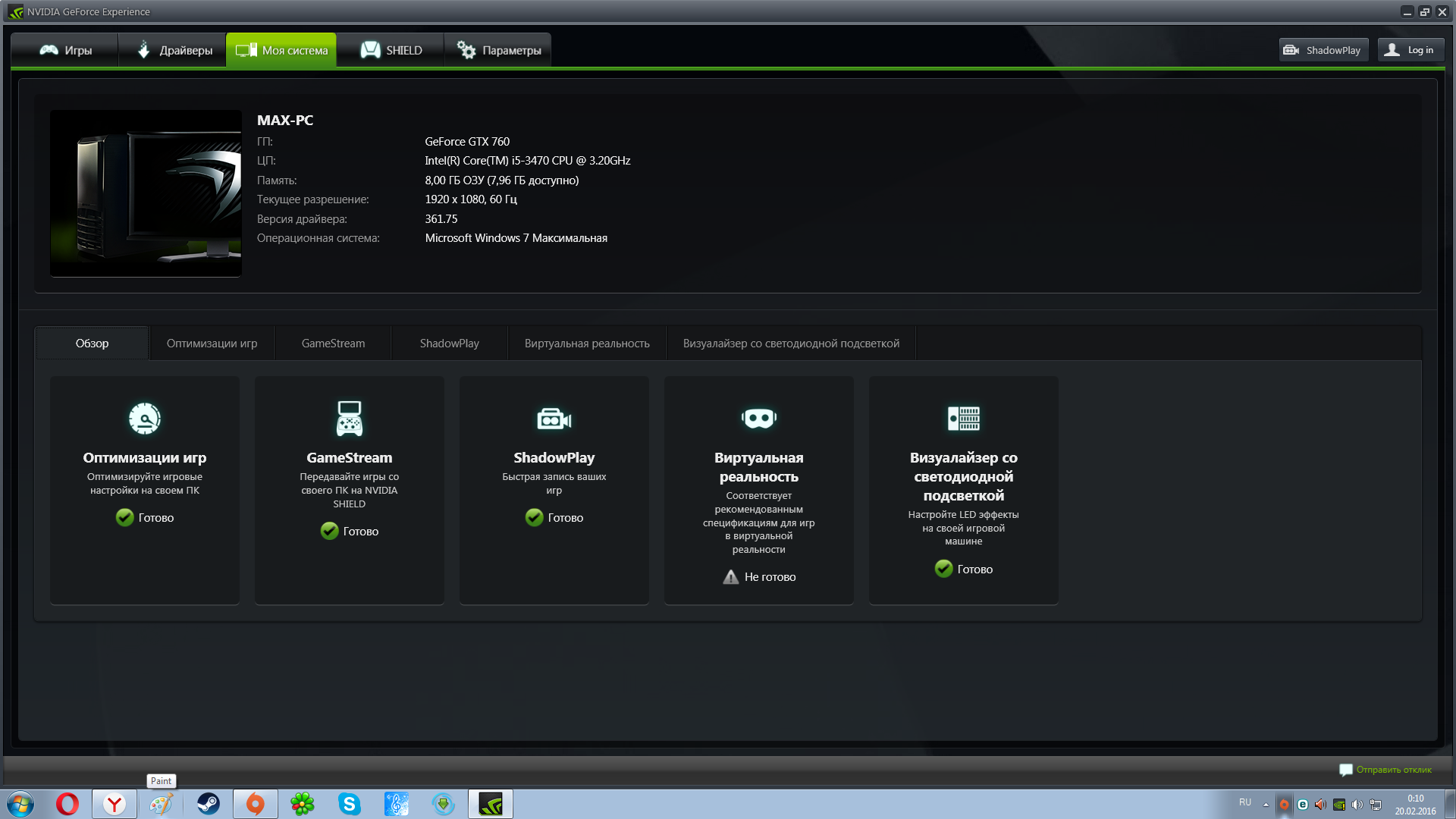The image size is (1456, 819).
Task: Open Визуалайзер со светодиодной подсветкой sub-tab
Action: (791, 344)
